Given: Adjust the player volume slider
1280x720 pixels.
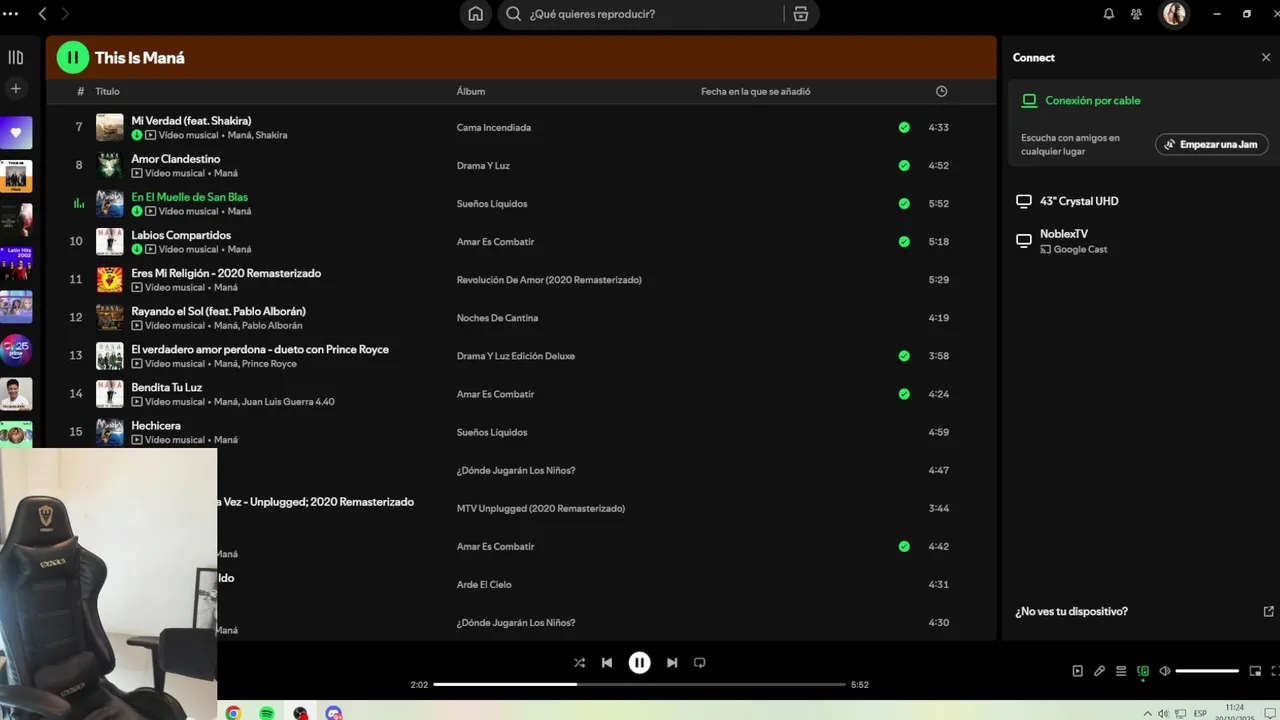Looking at the screenshot, I should [1208, 671].
